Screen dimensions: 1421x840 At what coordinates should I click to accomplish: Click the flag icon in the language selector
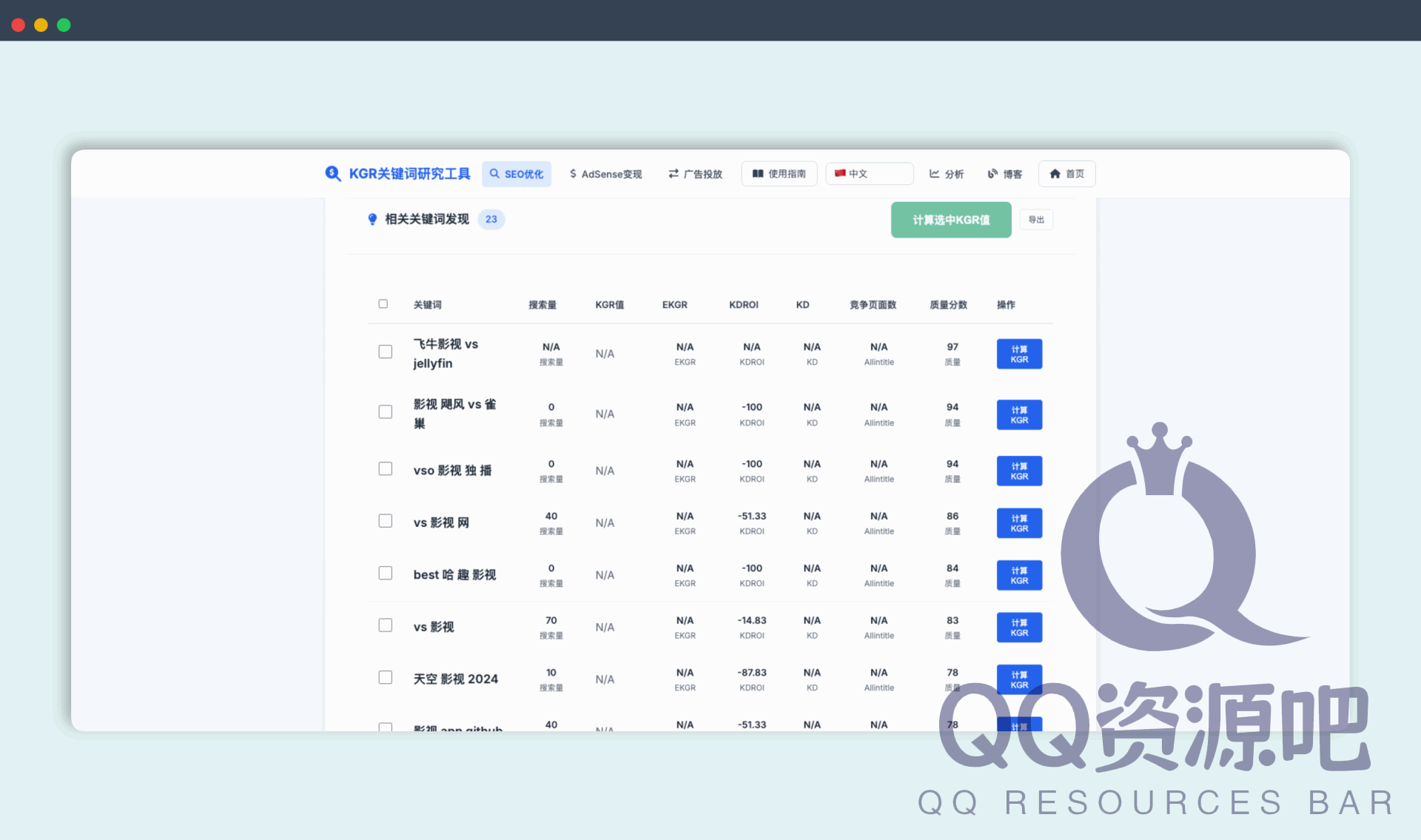pos(839,173)
